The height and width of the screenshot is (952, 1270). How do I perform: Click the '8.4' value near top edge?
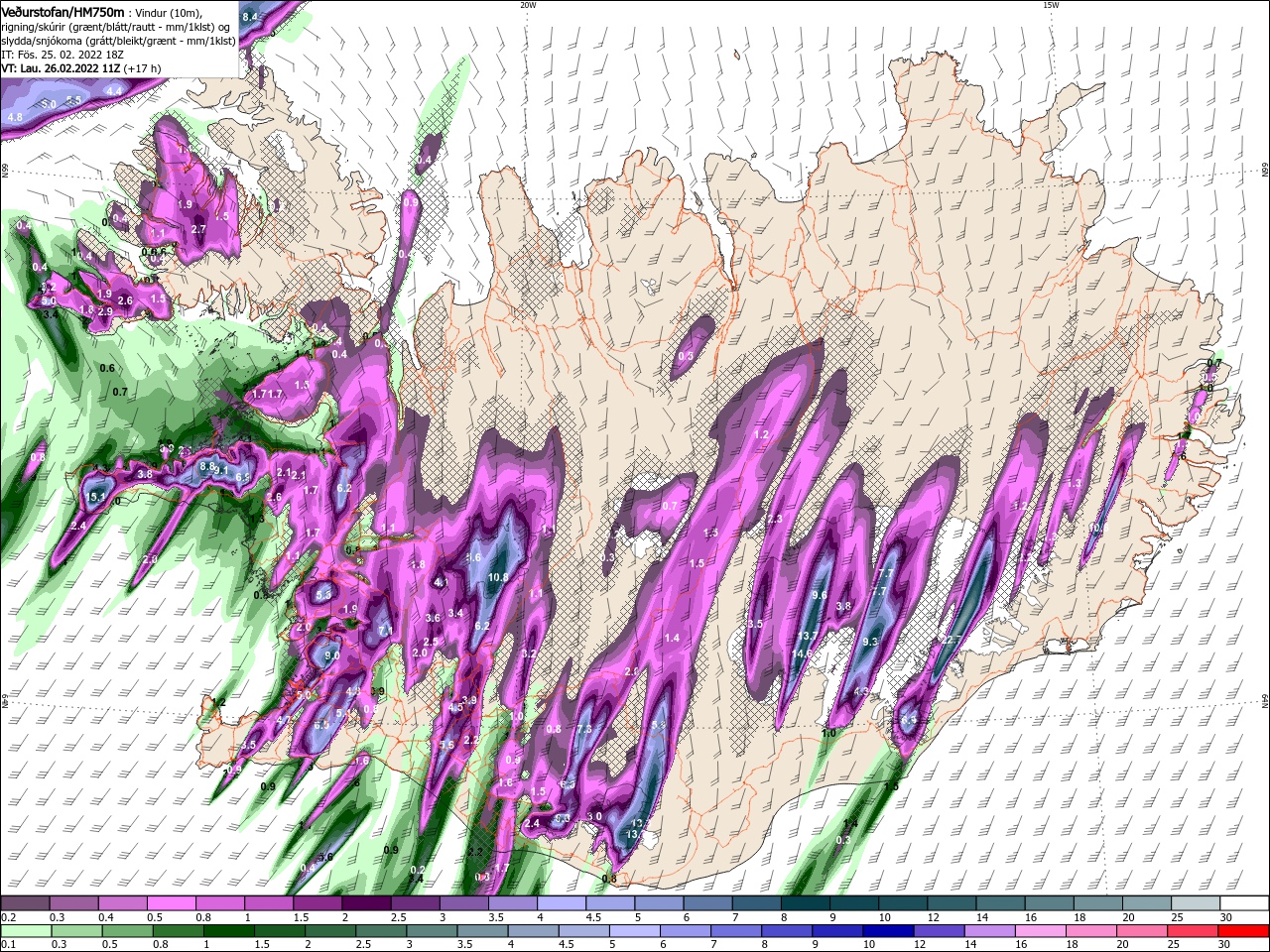click(x=250, y=18)
